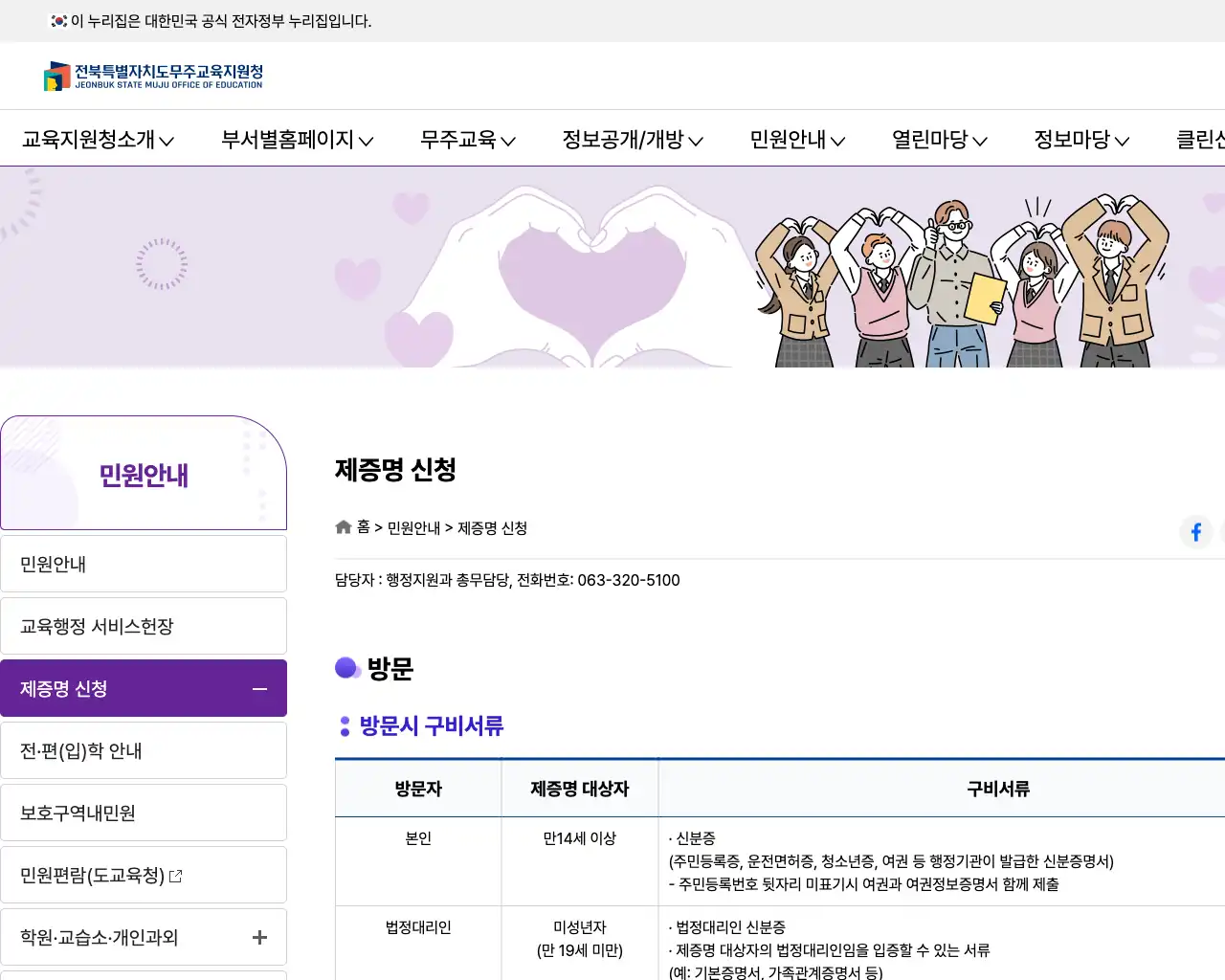Collapse 제증명 신청 with the minus icon

259,689
